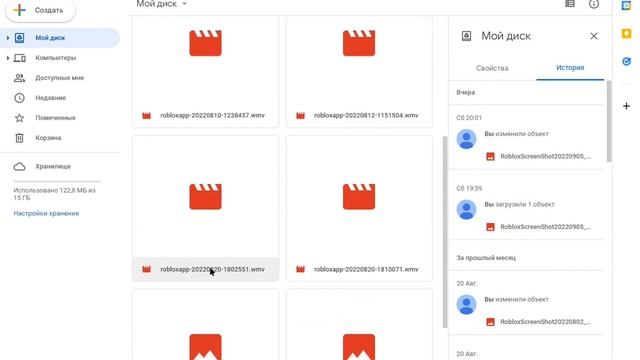Open the Мой диск header dropdown arrow
Image resolution: width=640 pixels, height=360 pixels.
[x=184, y=4]
